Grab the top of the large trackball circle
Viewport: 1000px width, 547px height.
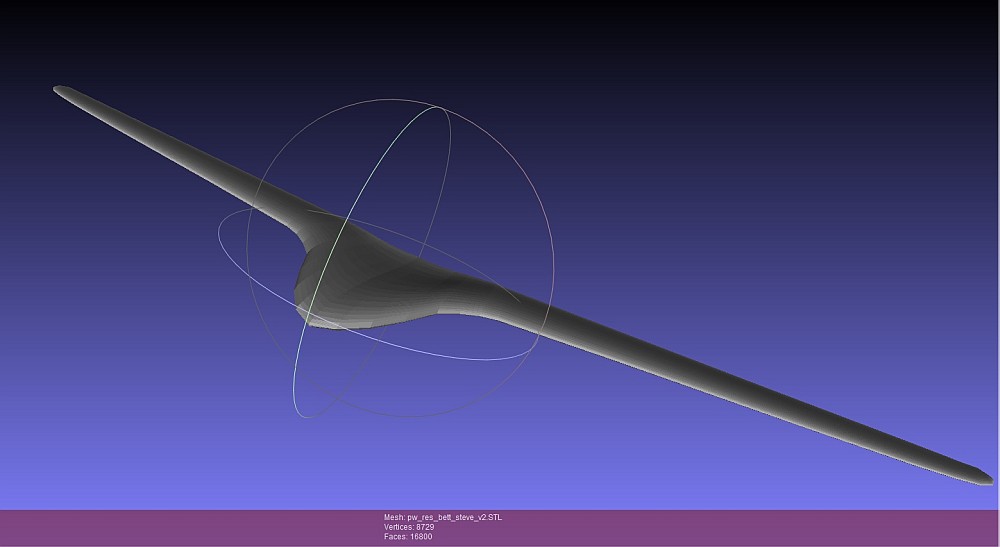(x=400, y=100)
